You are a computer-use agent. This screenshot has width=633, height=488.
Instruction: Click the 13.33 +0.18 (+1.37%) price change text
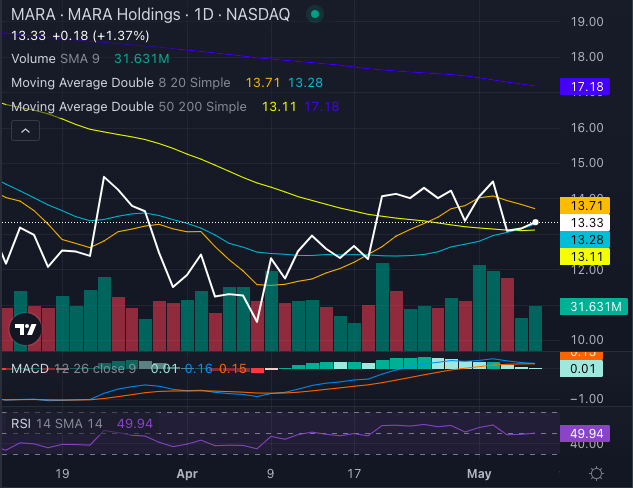pyautogui.click(x=80, y=36)
